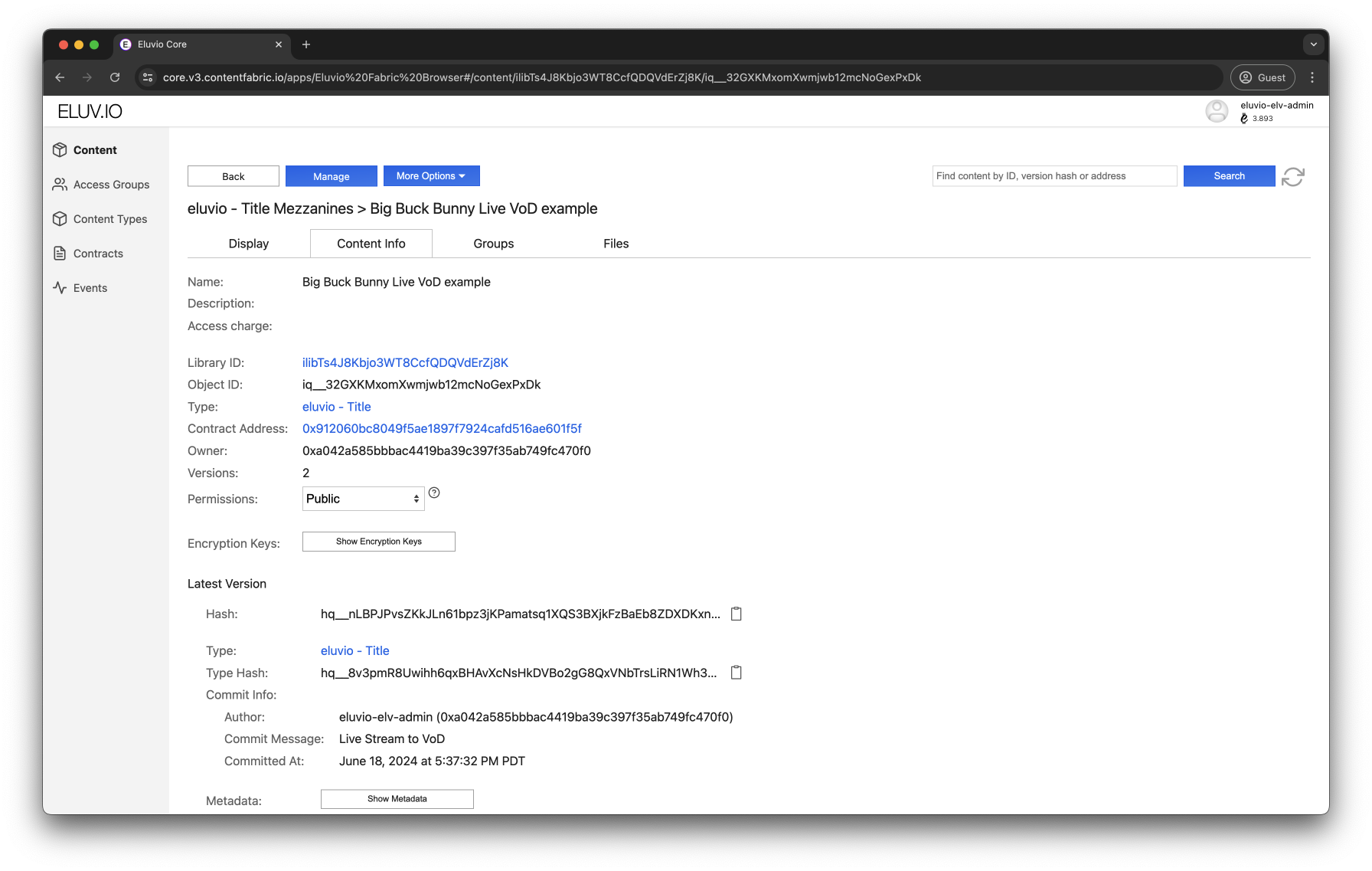Viewport: 1372px width, 871px height.
Task: Copy the Type Hash to clipboard
Action: pyautogui.click(x=737, y=673)
